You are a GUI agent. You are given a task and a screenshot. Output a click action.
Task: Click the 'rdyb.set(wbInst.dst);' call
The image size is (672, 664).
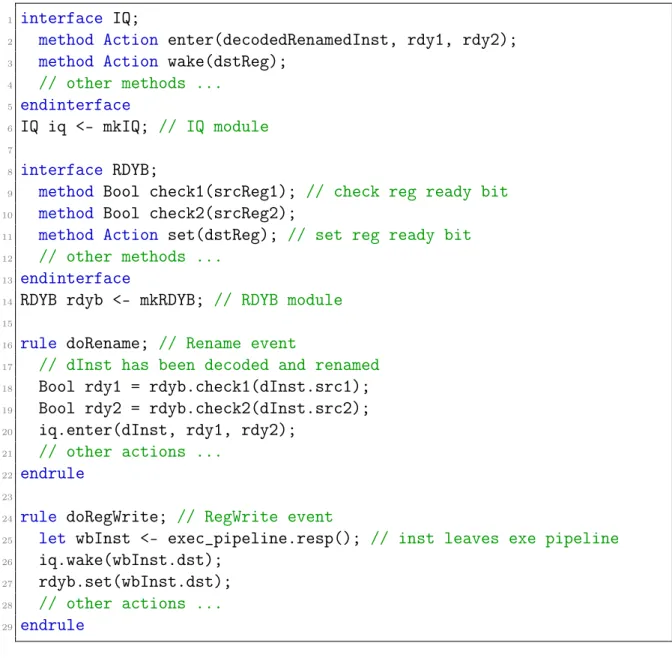pyautogui.click(x=135, y=582)
